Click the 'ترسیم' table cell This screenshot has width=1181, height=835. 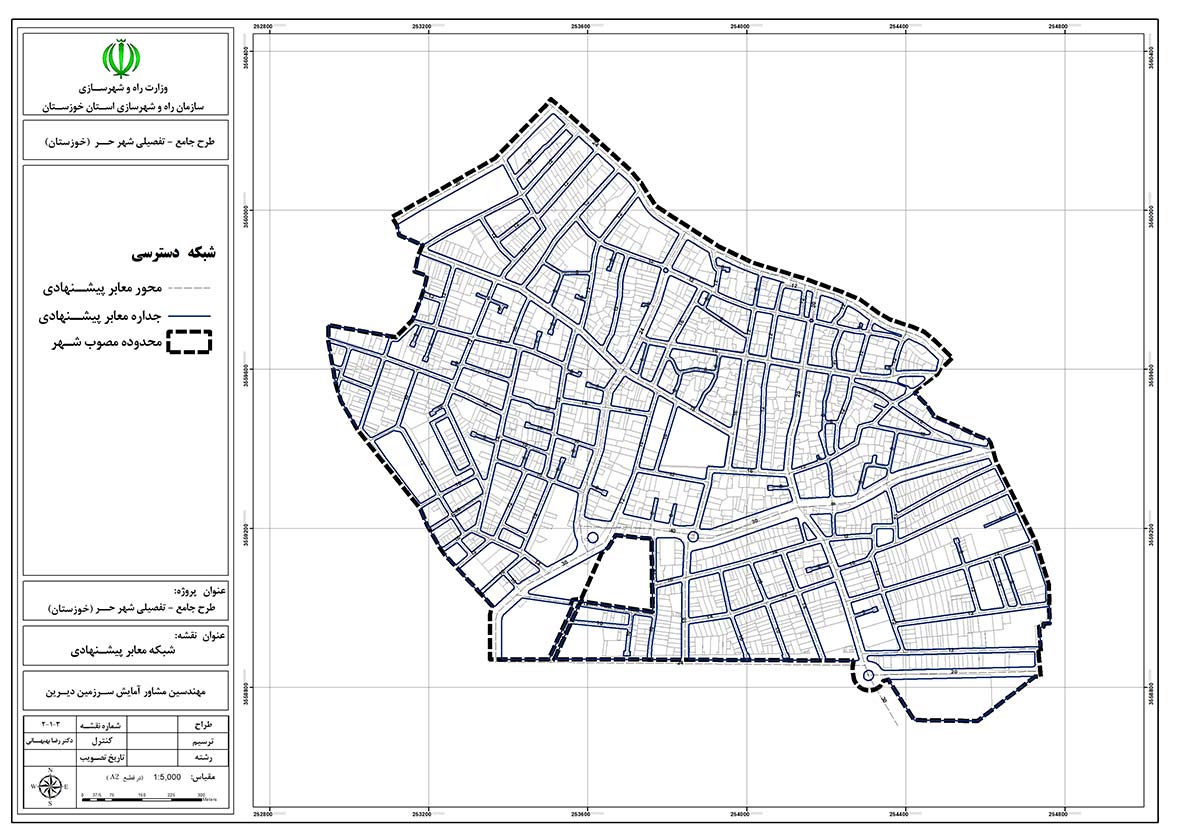pyautogui.click(x=203, y=741)
